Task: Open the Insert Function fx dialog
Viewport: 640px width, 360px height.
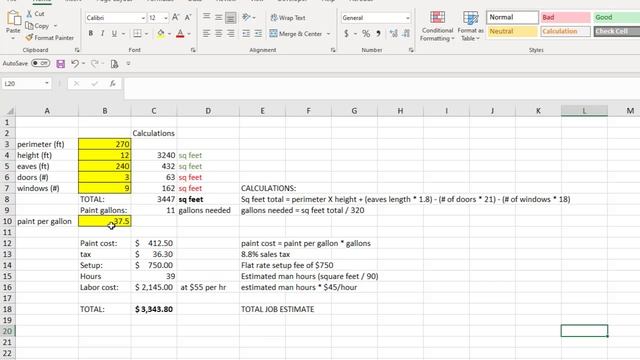Action: [112, 84]
